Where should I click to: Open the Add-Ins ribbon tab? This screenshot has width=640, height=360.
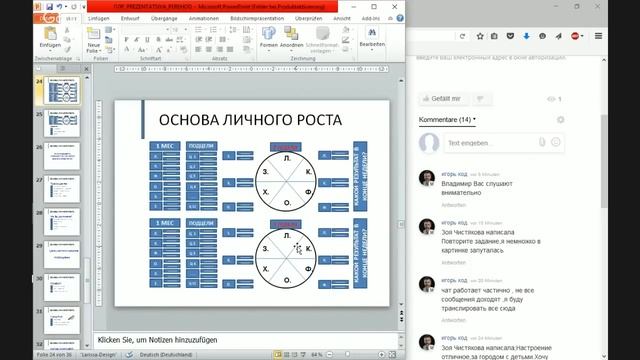[x=371, y=18]
